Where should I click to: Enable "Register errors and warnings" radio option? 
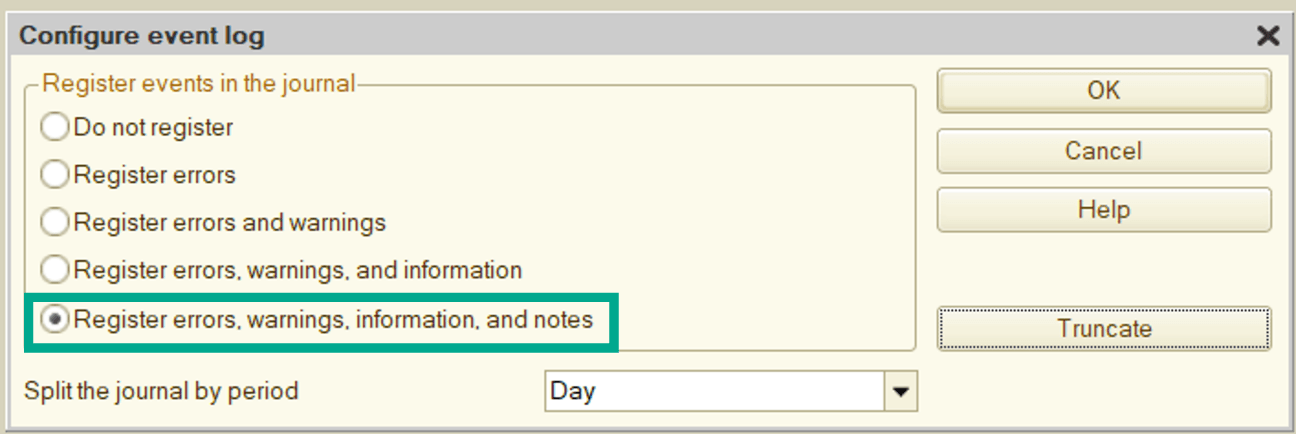(x=55, y=222)
